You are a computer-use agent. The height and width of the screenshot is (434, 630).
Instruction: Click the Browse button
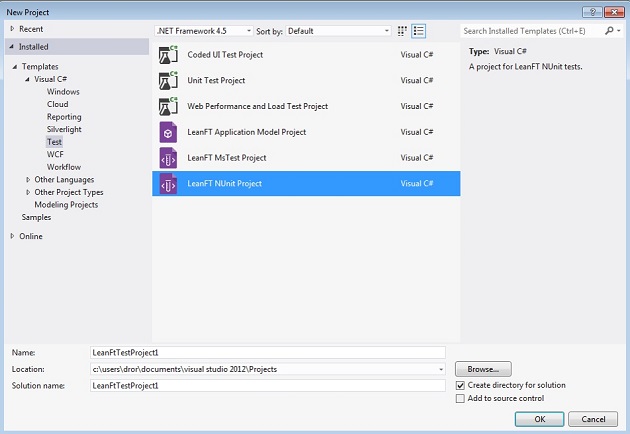483,369
